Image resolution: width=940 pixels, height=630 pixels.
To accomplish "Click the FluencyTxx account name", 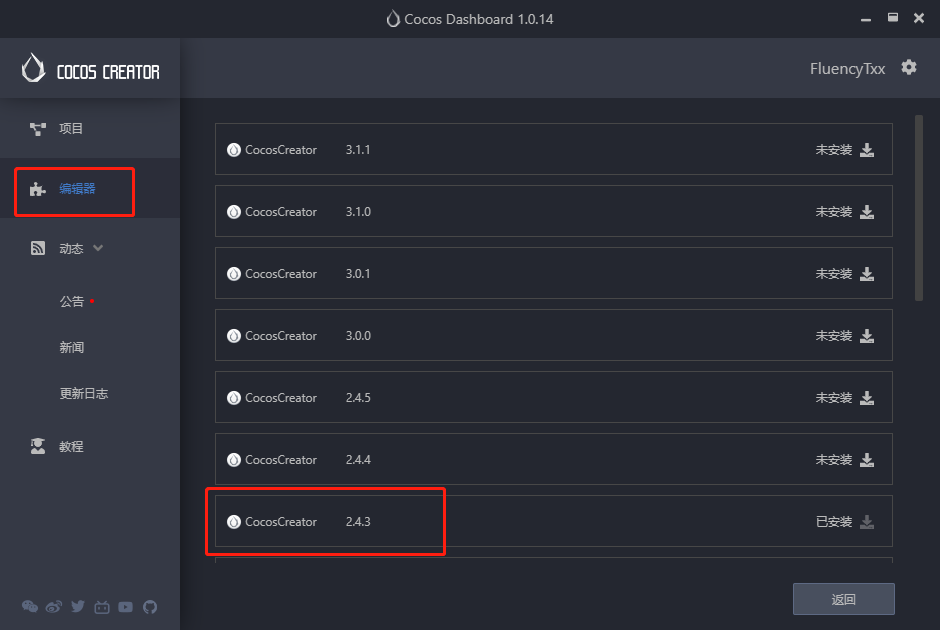I will pyautogui.click(x=847, y=69).
